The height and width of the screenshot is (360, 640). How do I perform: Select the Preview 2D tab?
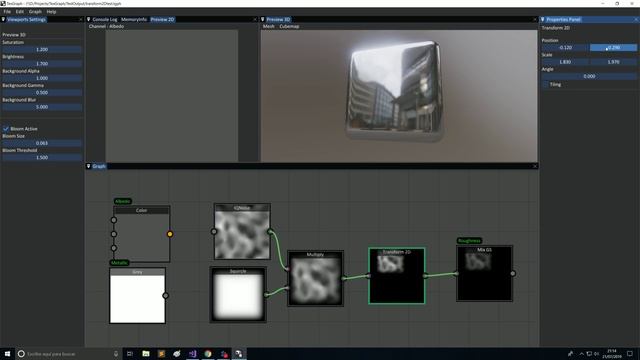pos(162,19)
